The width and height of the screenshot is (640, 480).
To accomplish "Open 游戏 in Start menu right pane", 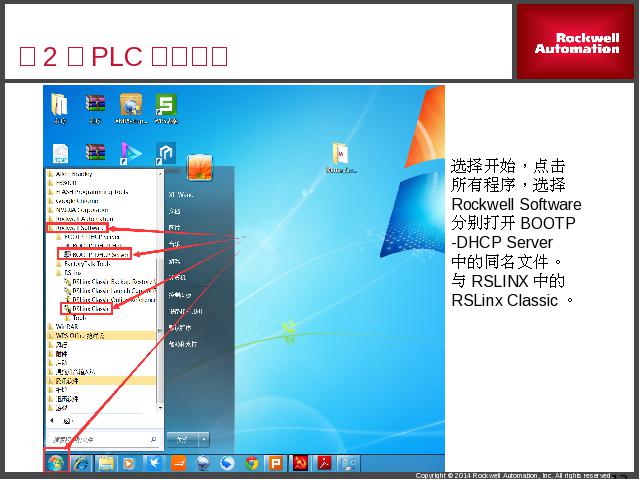I will [x=175, y=261].
